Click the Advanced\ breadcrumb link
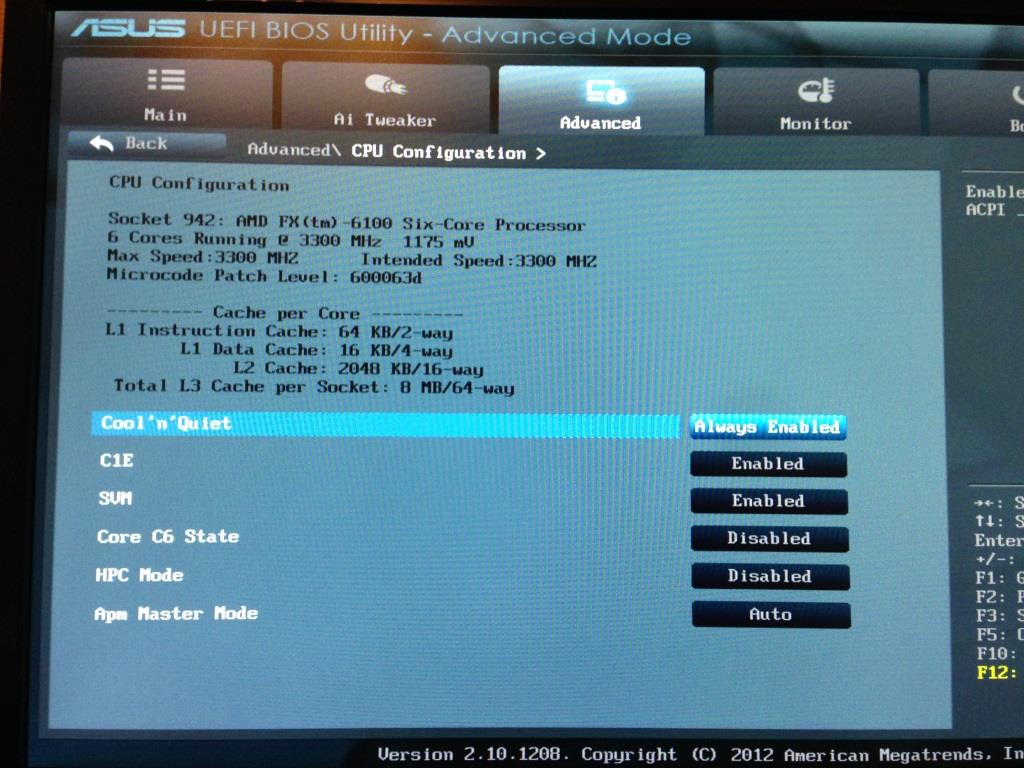 tap(294, 150)
